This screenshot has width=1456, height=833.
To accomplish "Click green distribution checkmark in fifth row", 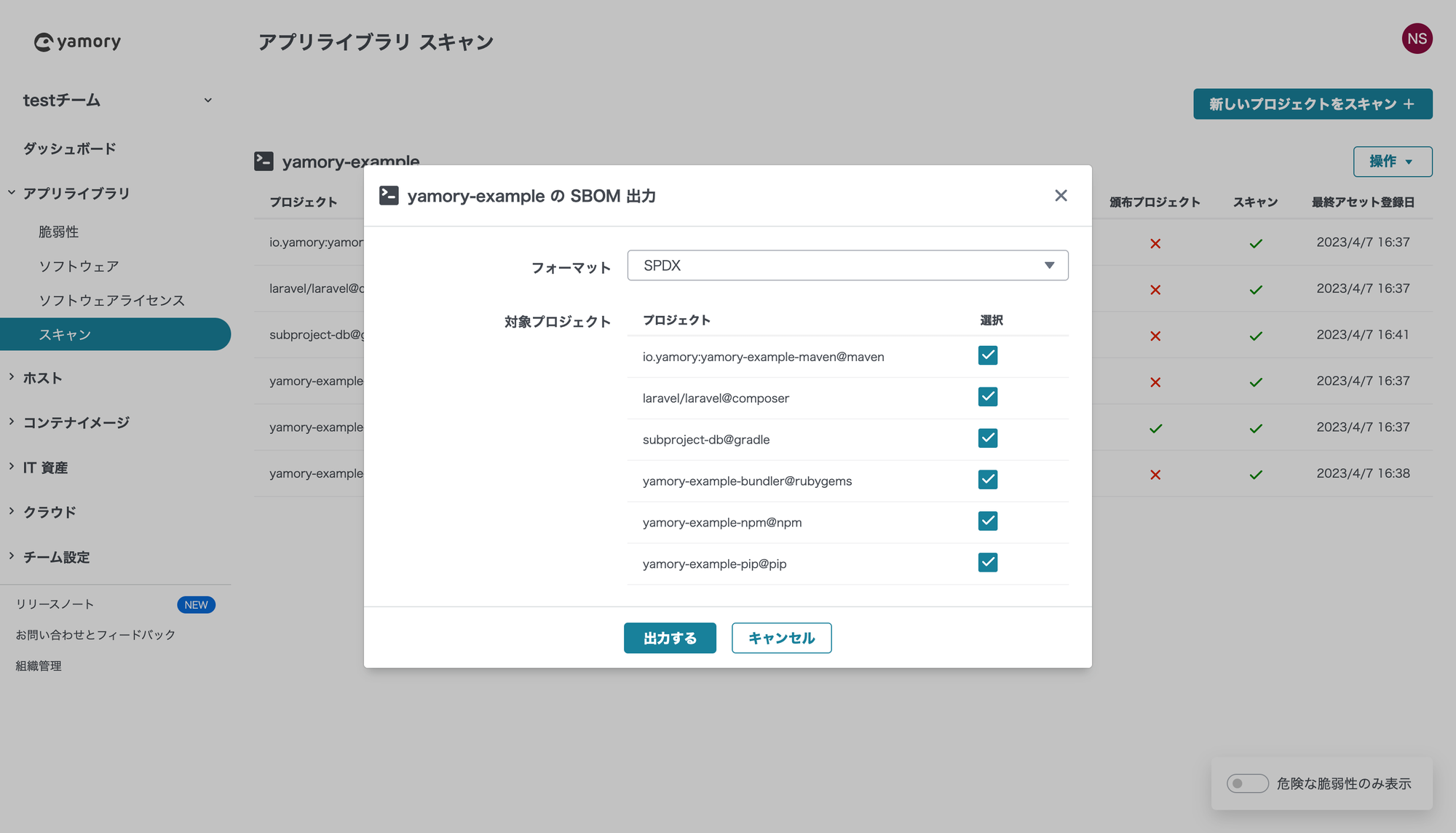I will [1155, 428].
